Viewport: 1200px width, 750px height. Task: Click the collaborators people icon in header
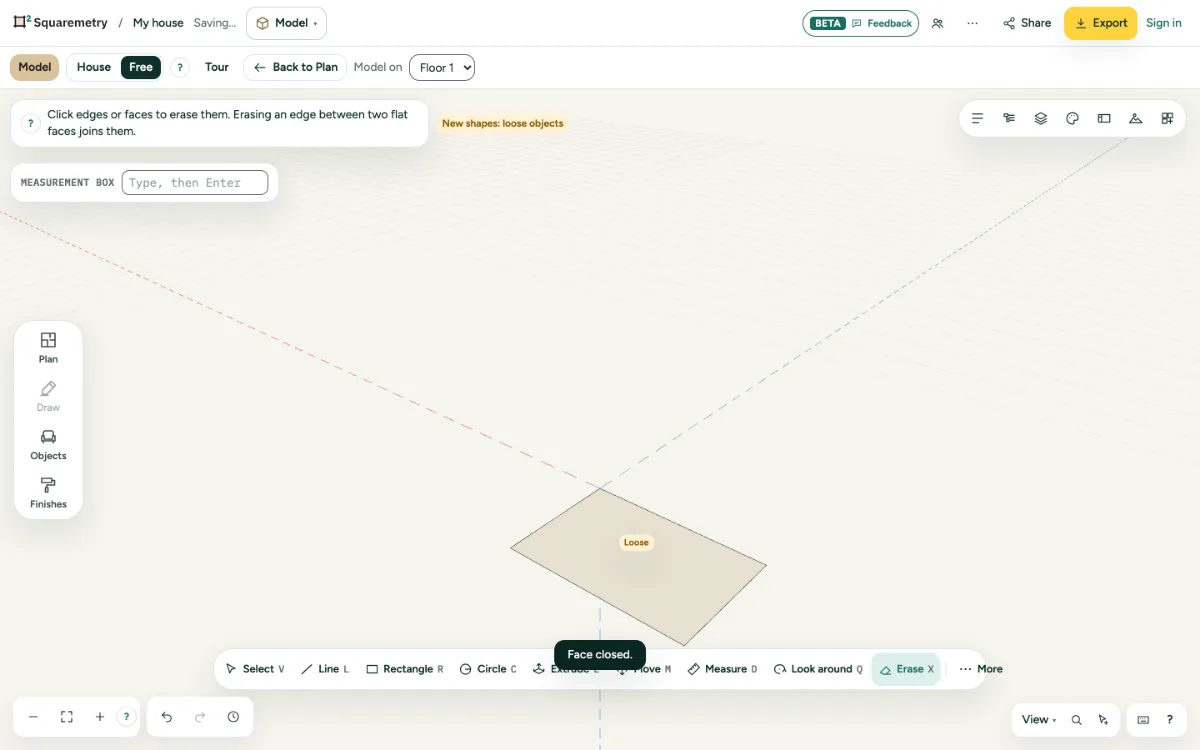tap(937, 23)
